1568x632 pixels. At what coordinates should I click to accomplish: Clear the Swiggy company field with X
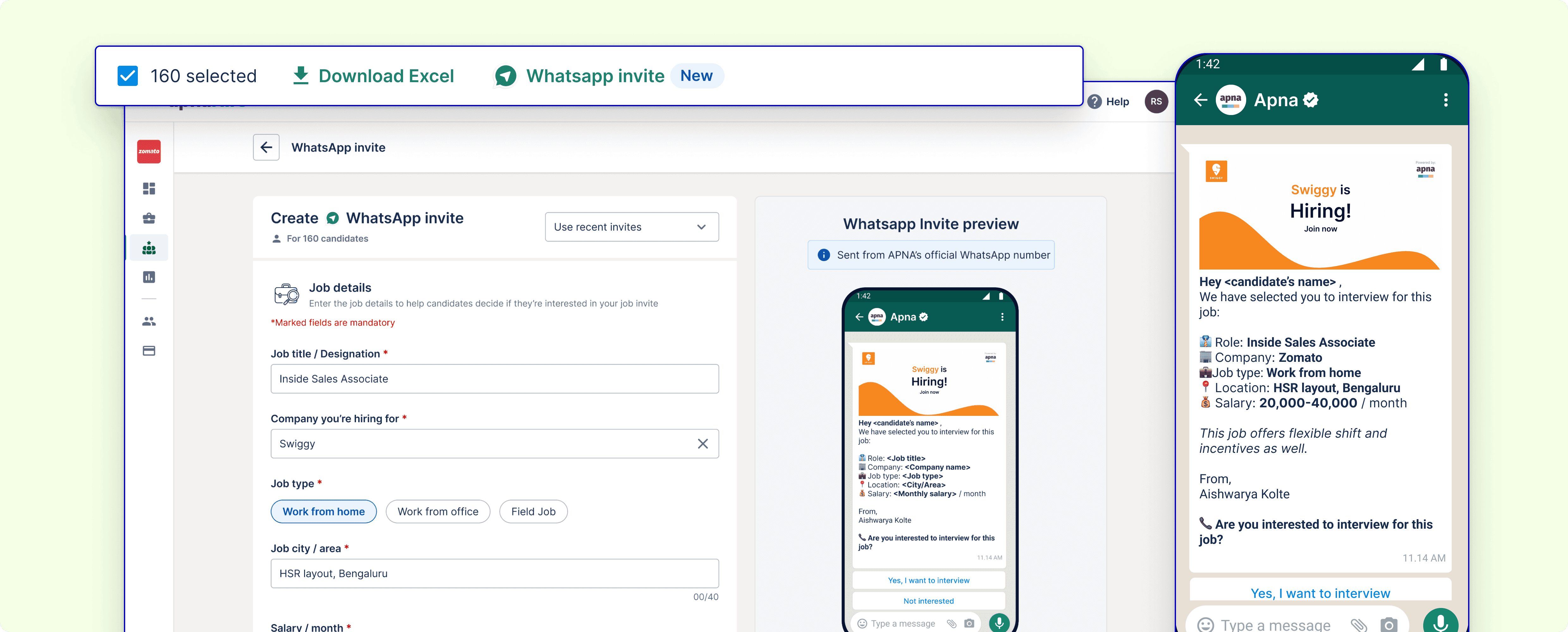tap(702, 444)
